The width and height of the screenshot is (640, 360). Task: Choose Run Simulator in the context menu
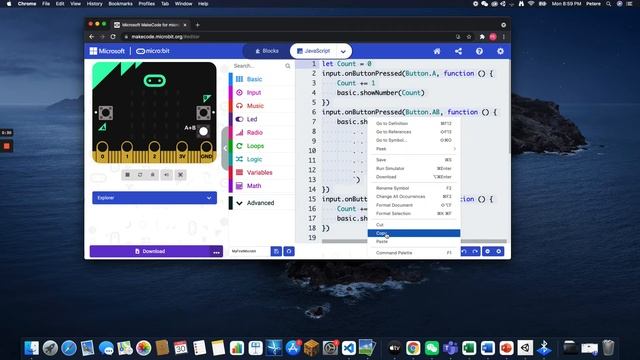414,168
